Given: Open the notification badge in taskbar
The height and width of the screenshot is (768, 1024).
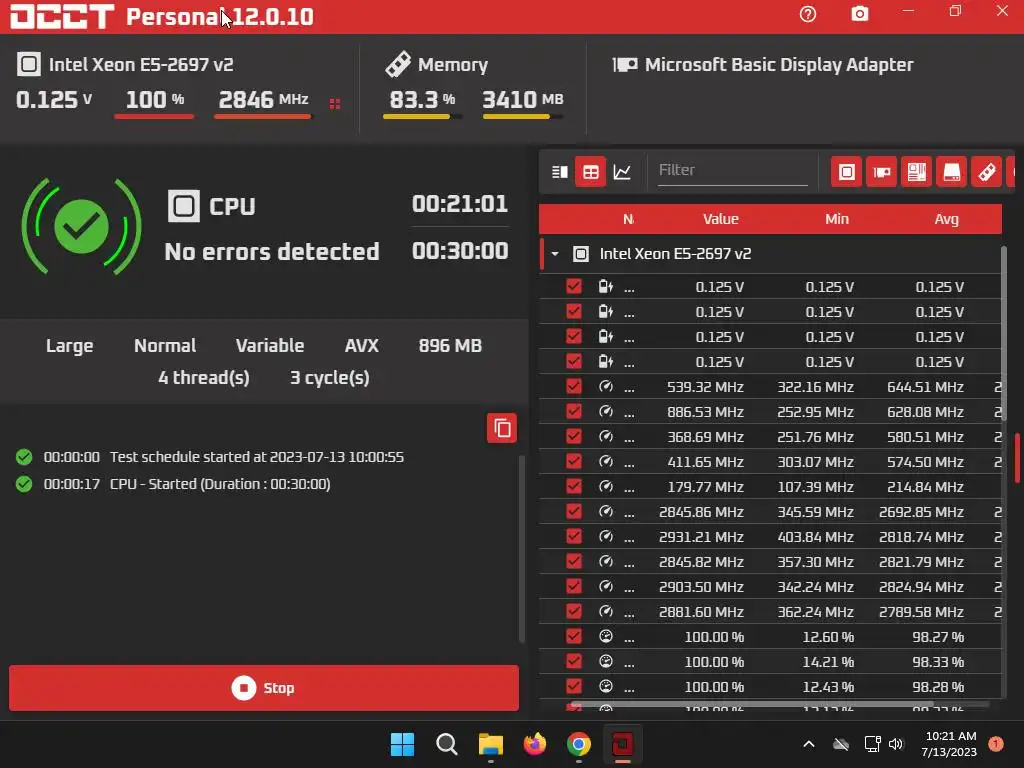Looking at the screenshot, I should 996,744.
